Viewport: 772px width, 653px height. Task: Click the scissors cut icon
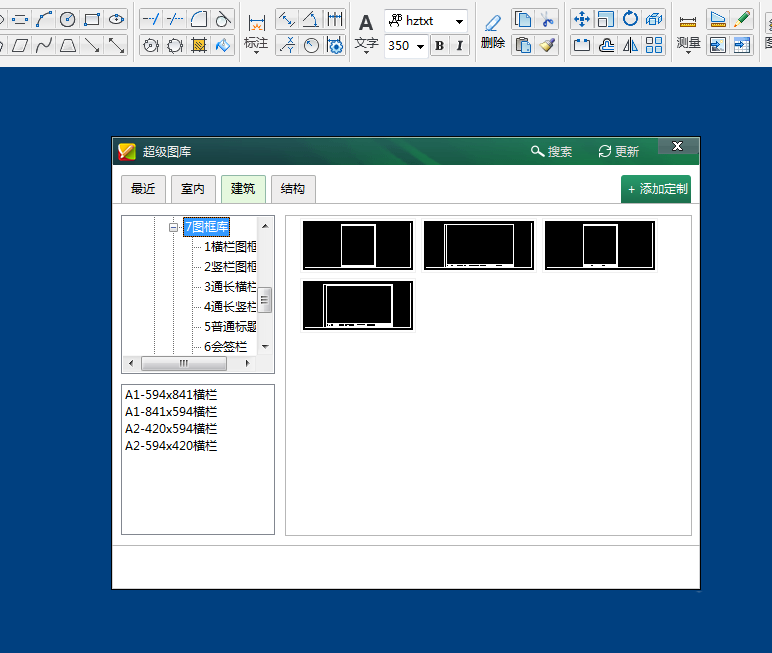(547, 20)
